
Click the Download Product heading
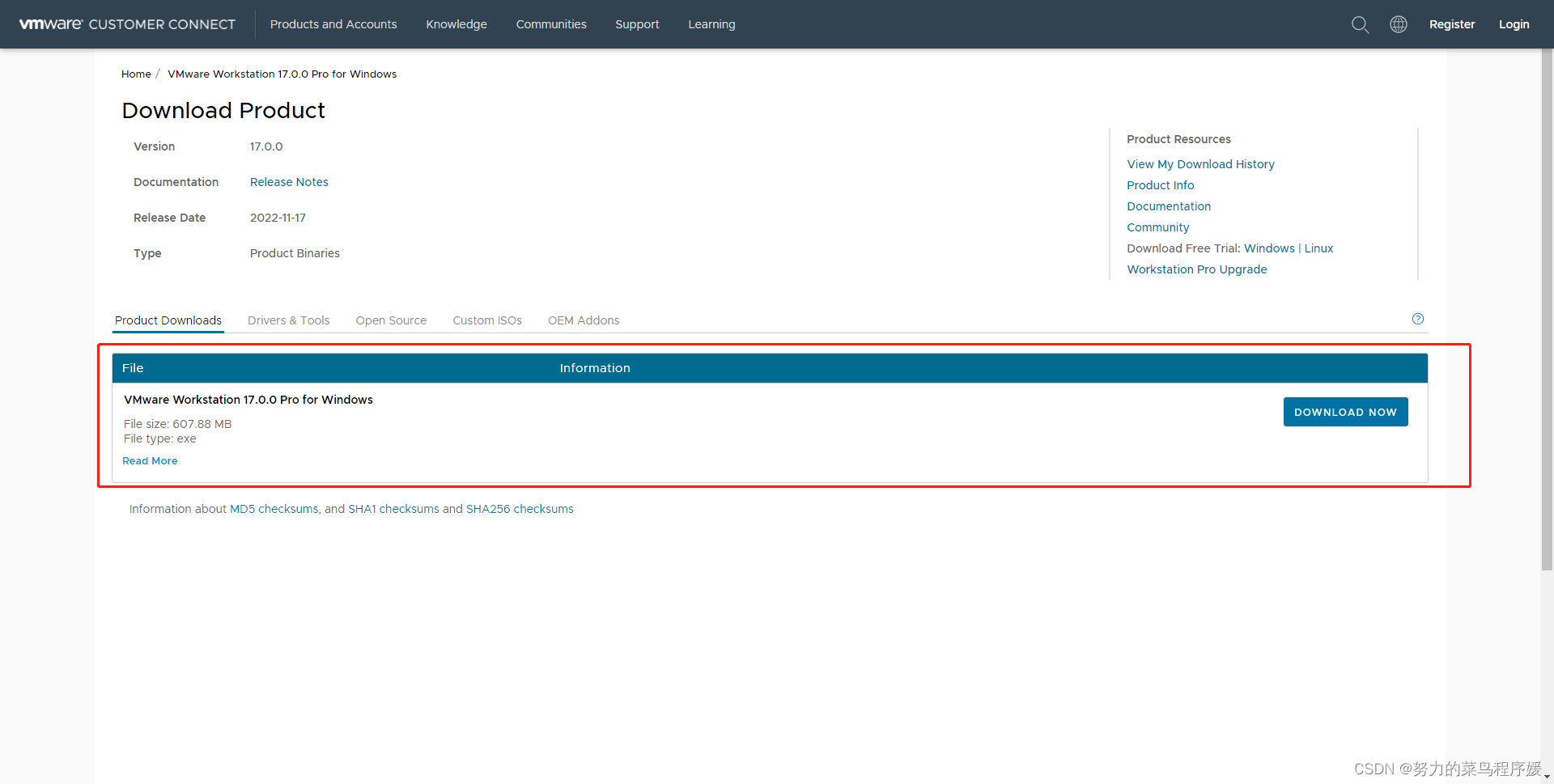point(223,110)
